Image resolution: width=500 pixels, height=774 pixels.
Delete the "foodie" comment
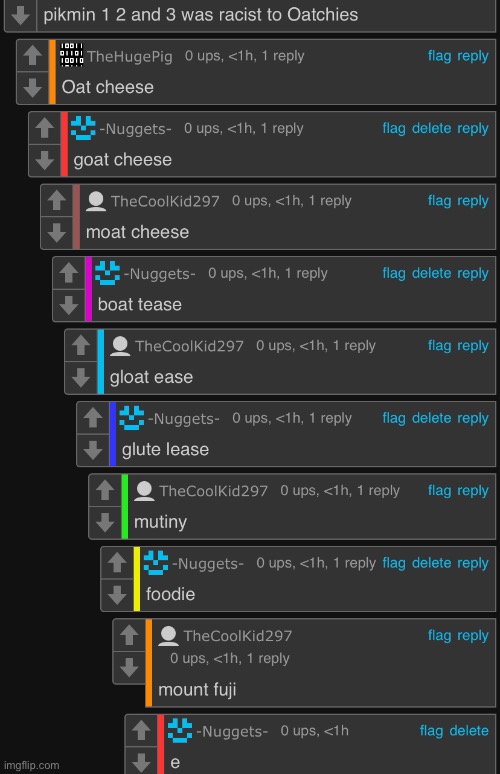pos(431,563)
